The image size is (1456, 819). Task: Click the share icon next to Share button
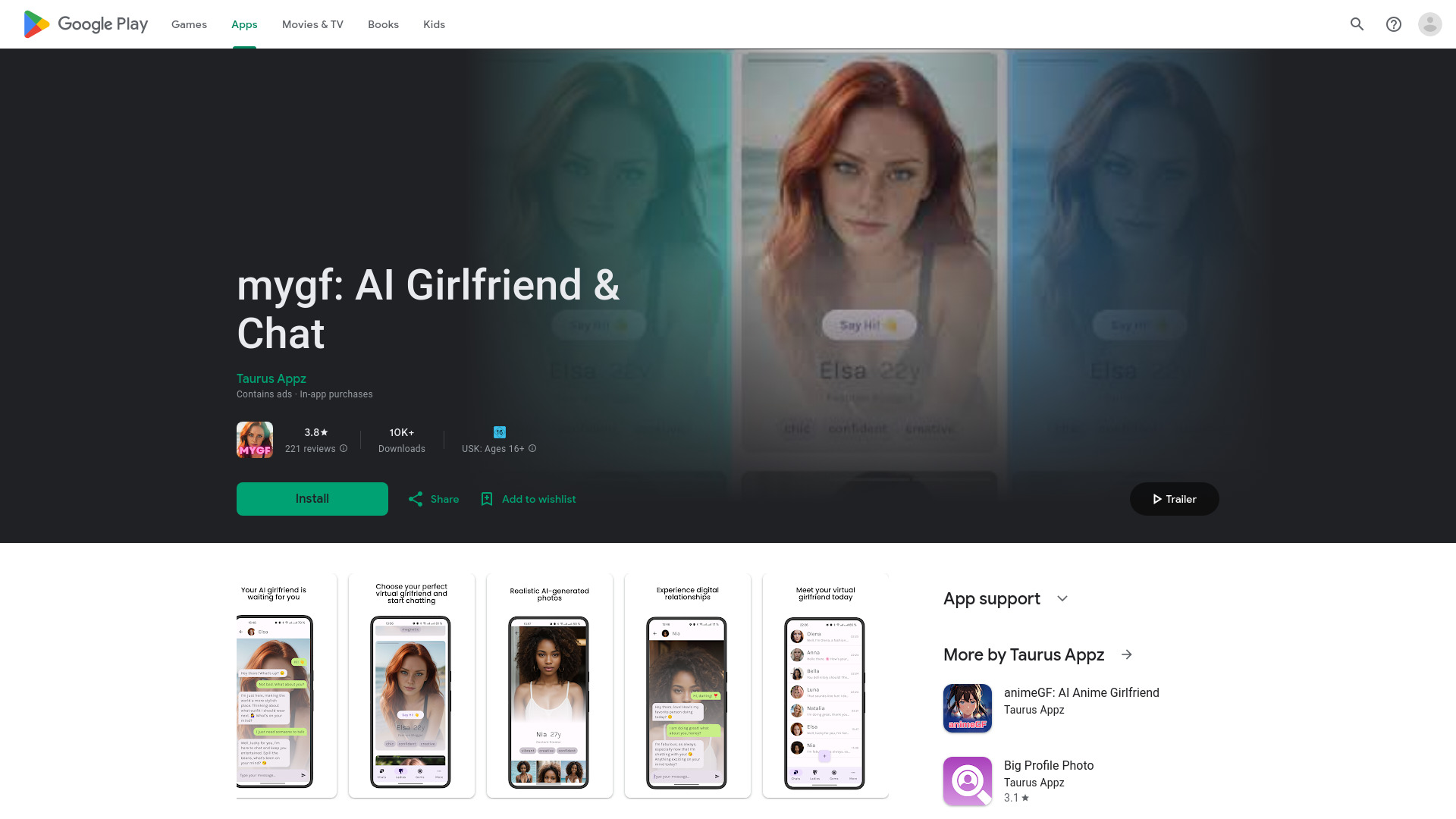(x=415, y=499)
